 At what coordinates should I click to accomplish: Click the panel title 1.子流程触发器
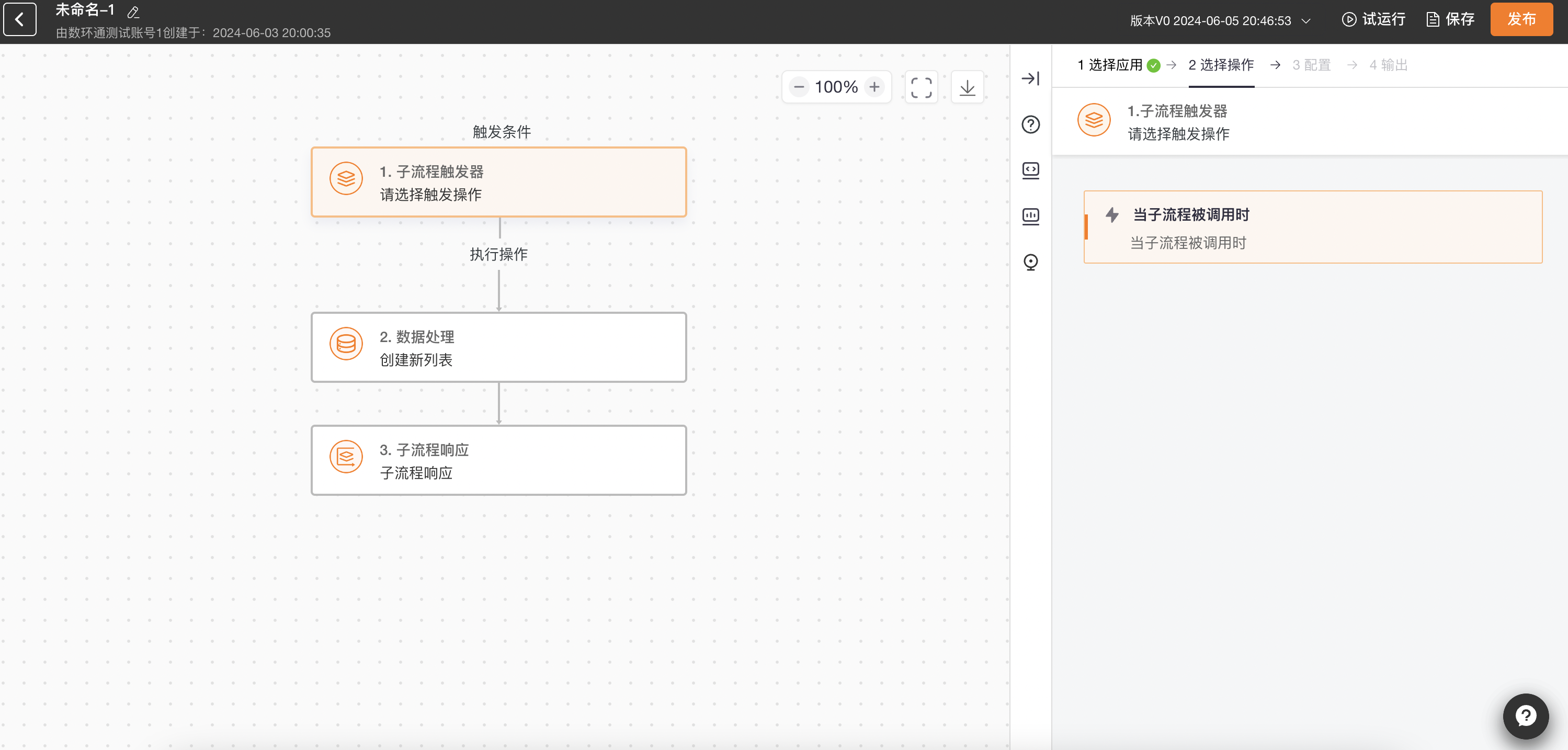coord(1177,111)
